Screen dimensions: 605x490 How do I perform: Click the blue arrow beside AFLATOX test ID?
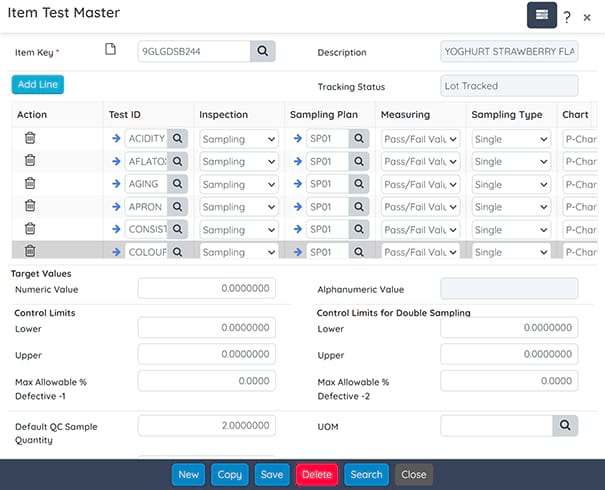[116, 161]
